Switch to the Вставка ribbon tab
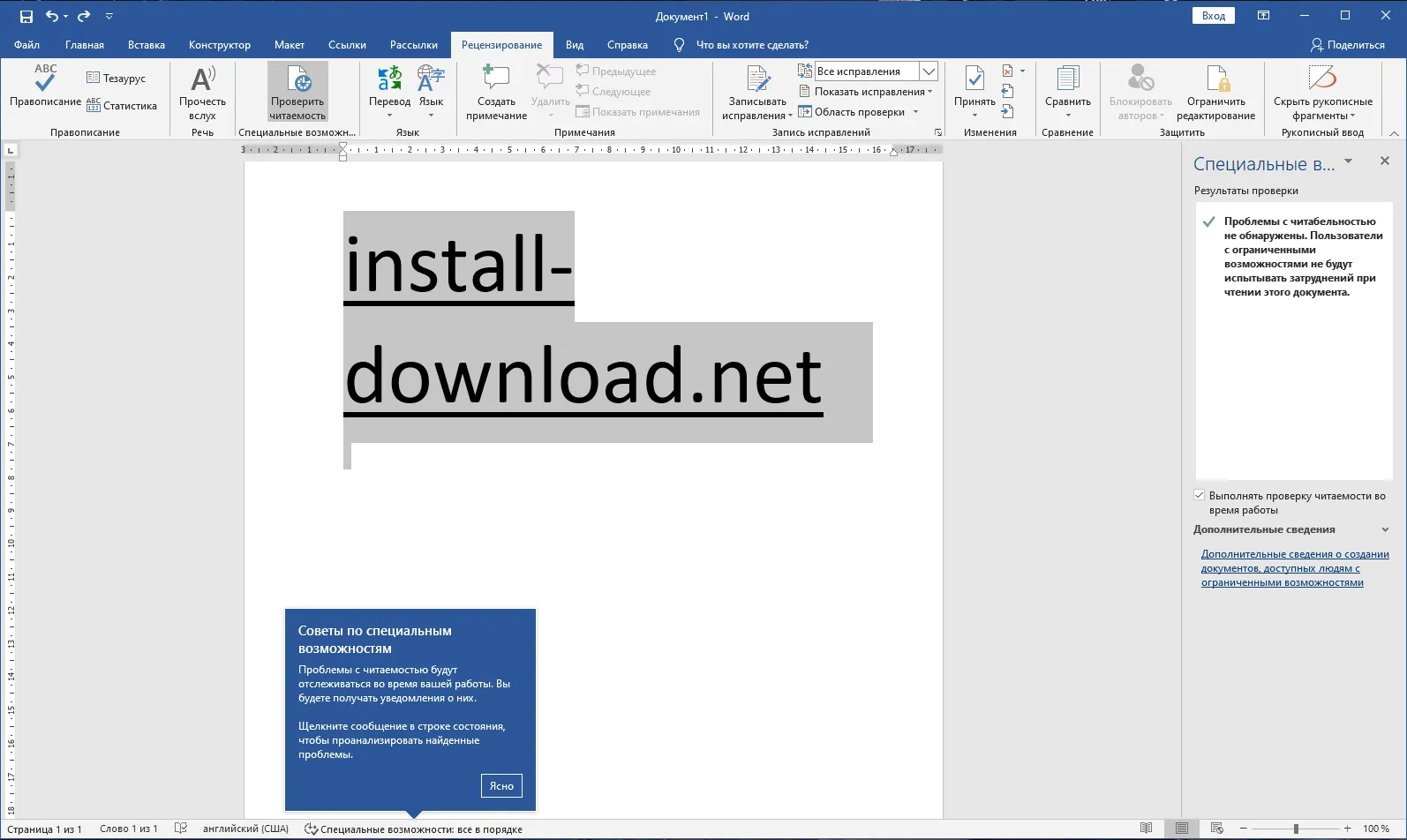The height and width of the screenshot is (840, 1407). tap(146, 45)
